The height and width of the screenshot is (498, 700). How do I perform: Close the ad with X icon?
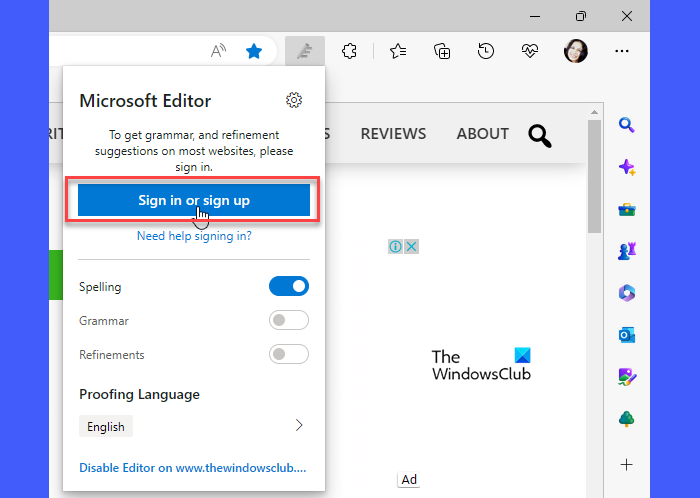point(412,246)
